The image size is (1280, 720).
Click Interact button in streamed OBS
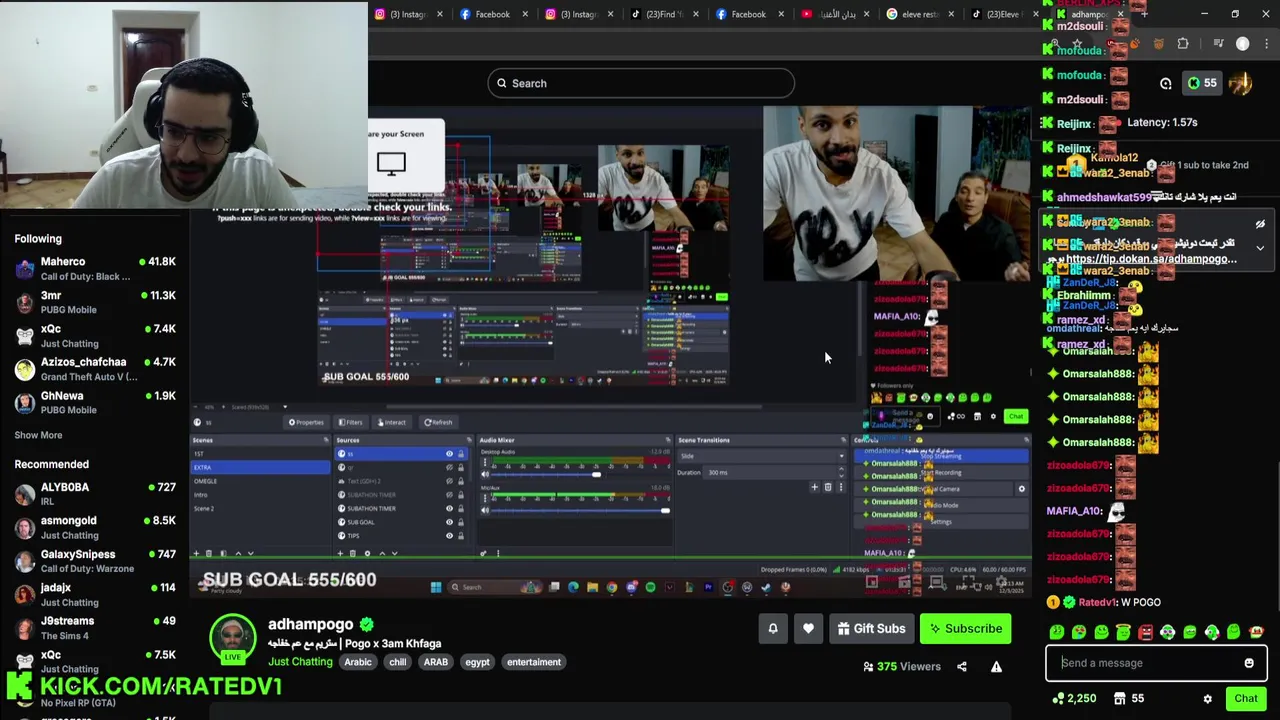point(391,422)
